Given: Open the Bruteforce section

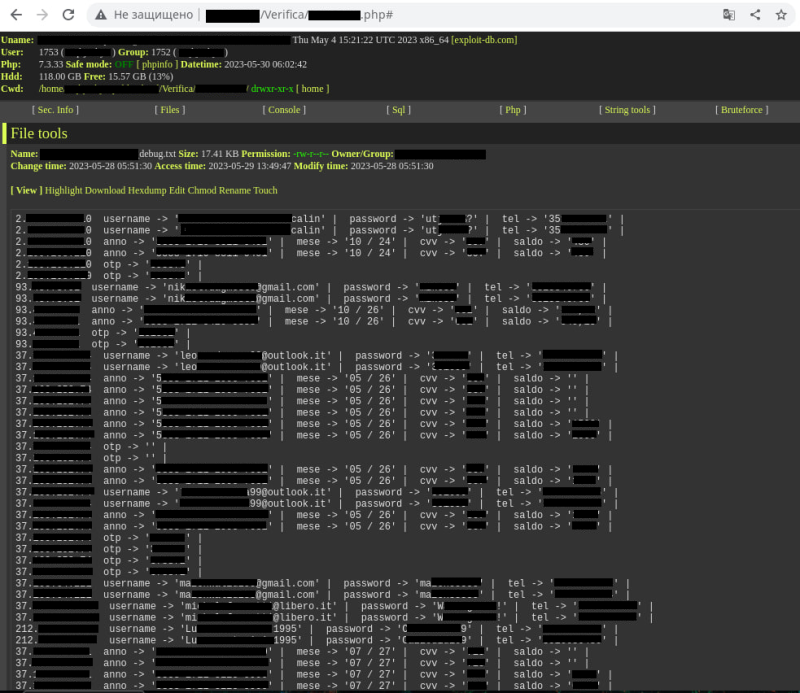Looking at the screenshot, I should (740, 109).
